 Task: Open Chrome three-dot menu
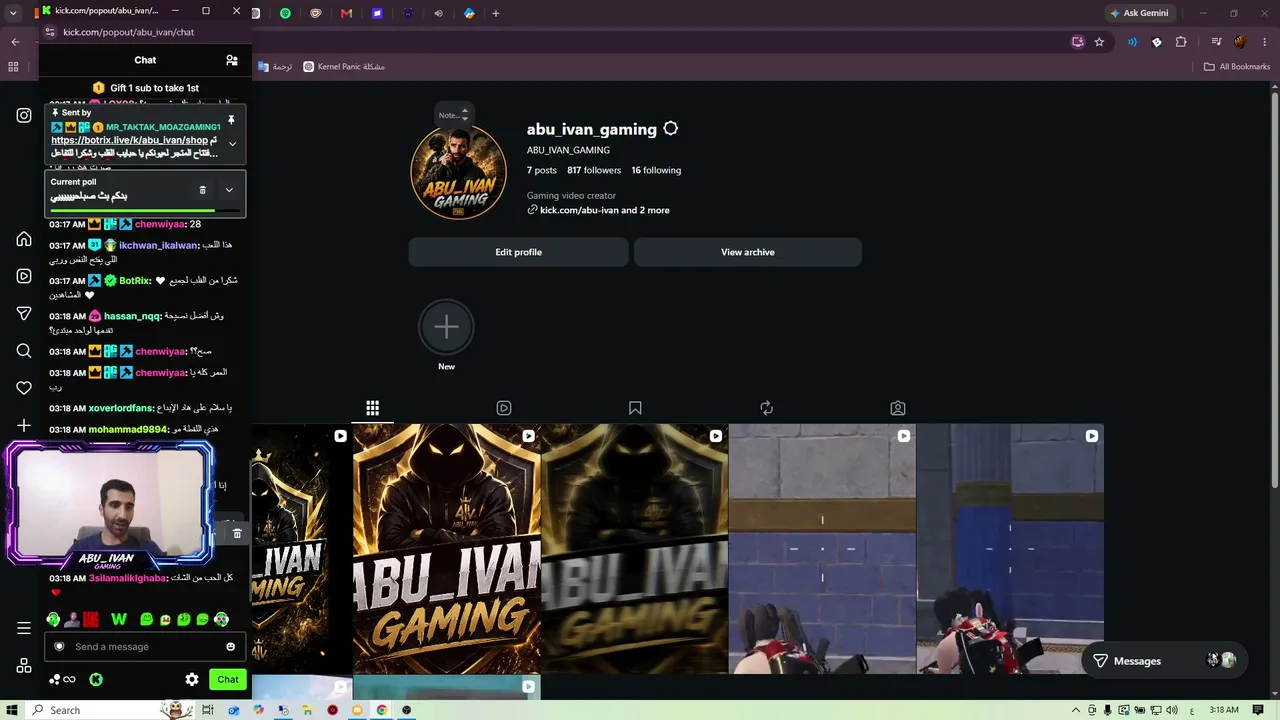(x=1264, y=42)
